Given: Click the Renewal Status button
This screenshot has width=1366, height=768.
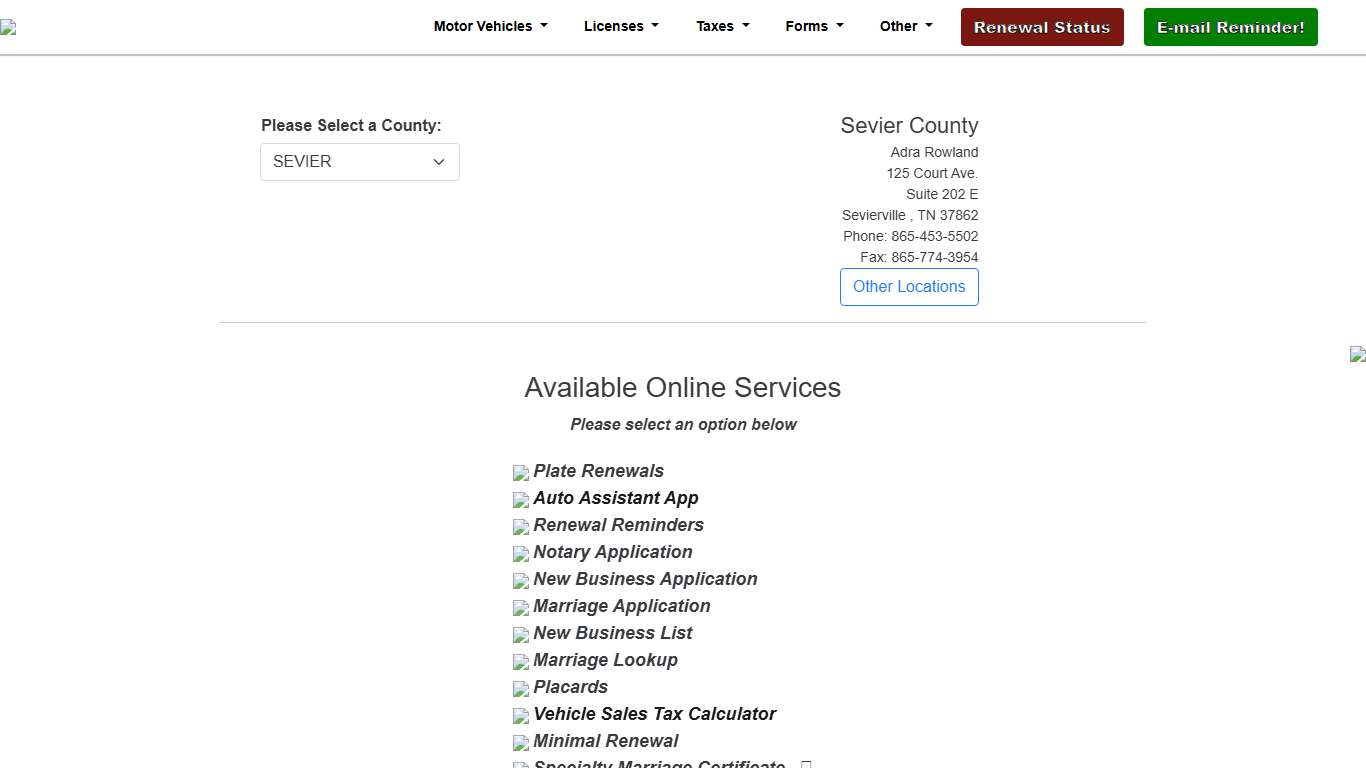Looking at the screenshot, I should 1042,27.
